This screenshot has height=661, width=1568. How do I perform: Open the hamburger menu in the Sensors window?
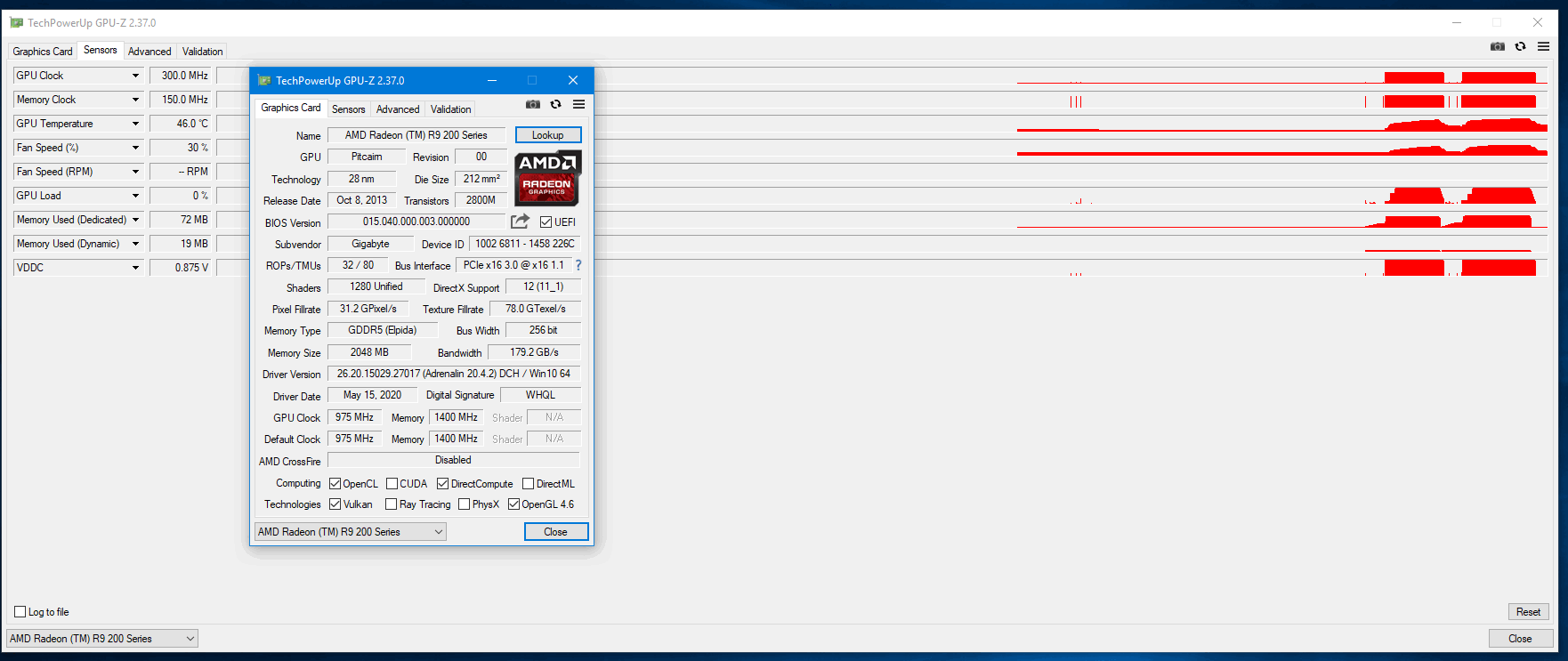click(x=1543, y=46)
